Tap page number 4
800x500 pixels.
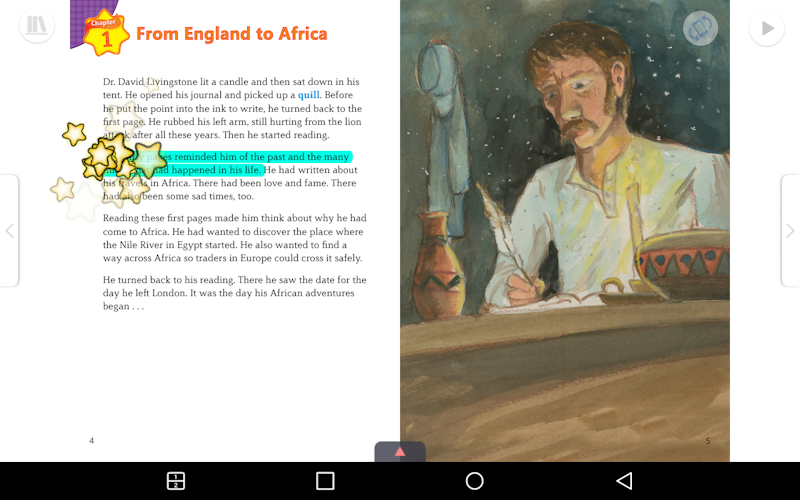pyautogui.click(x=91, y=441)
